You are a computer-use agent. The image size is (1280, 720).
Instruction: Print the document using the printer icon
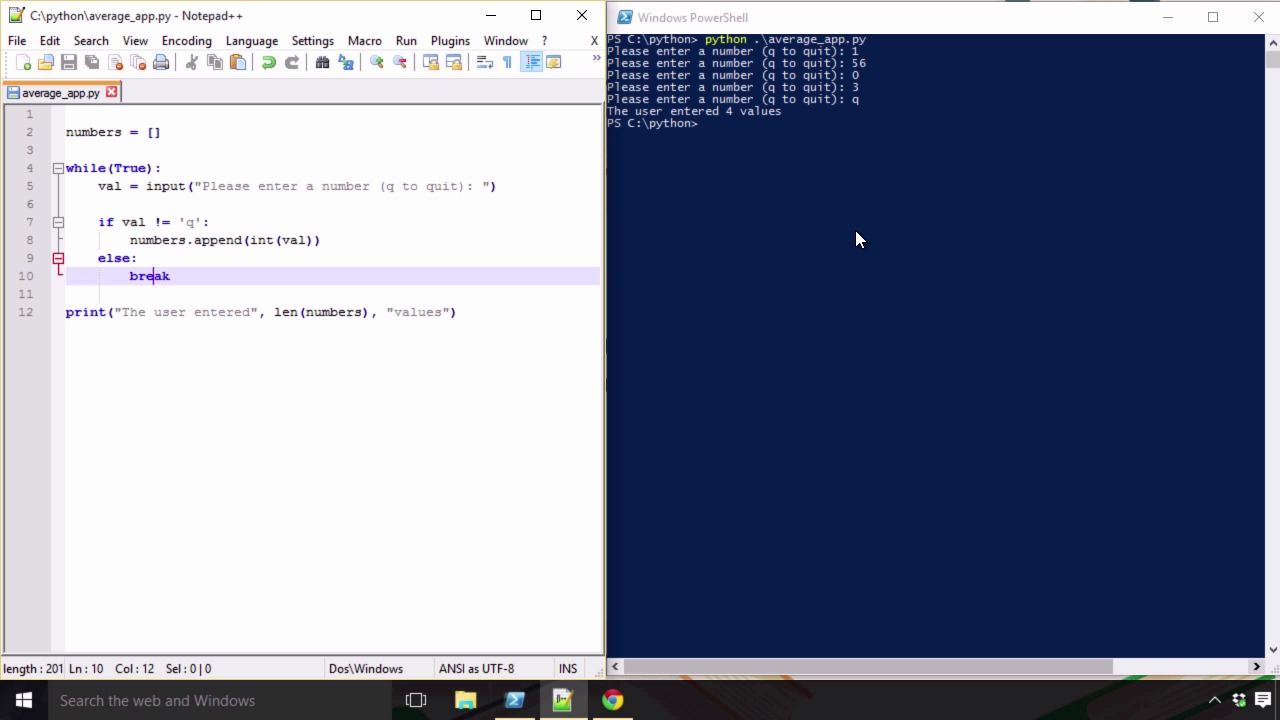(161, 62)
